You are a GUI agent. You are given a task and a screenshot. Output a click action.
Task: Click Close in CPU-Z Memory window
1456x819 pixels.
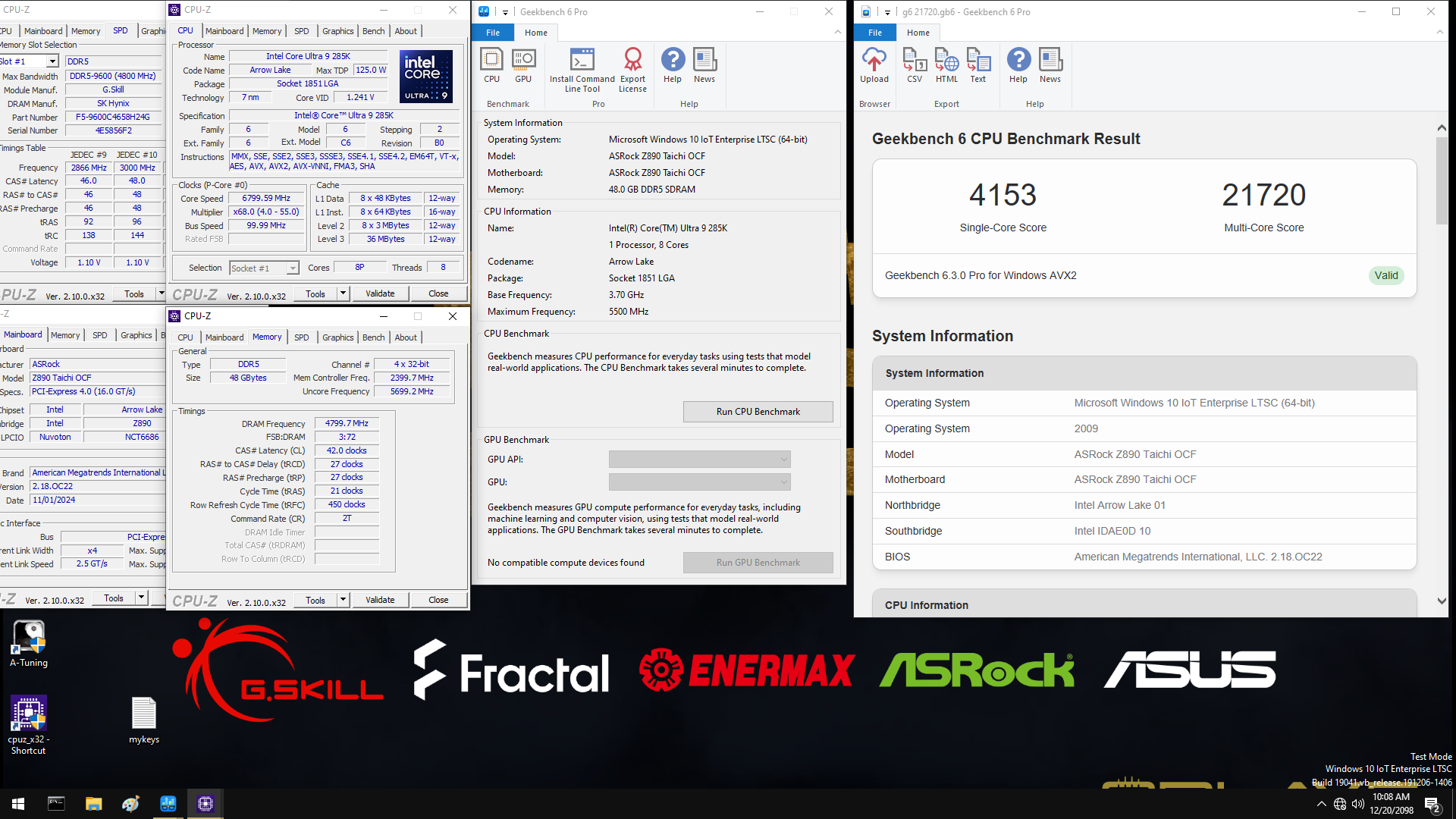pyautogui.click(x=438, y=600)
